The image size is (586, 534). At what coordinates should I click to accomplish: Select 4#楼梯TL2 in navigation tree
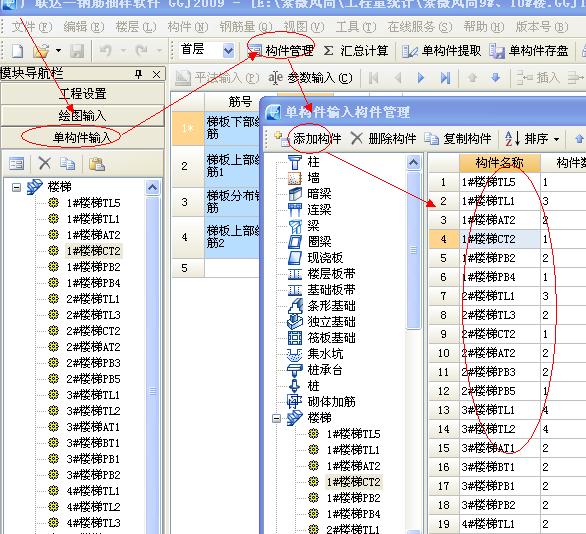tap(93, 507)
